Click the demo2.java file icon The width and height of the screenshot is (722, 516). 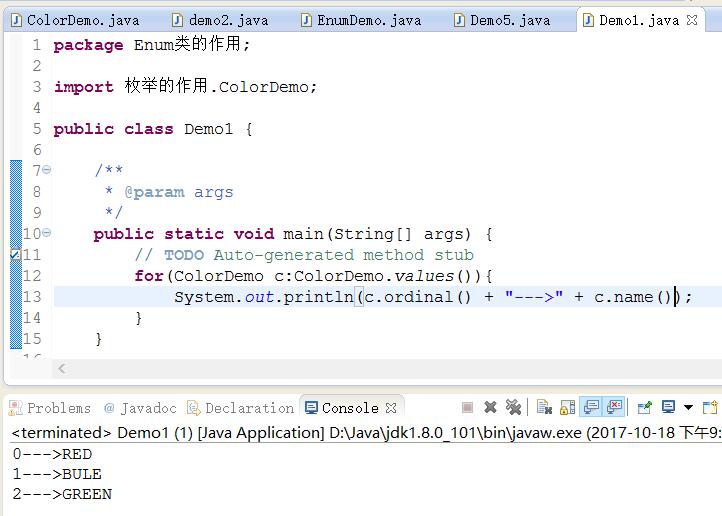177,20
